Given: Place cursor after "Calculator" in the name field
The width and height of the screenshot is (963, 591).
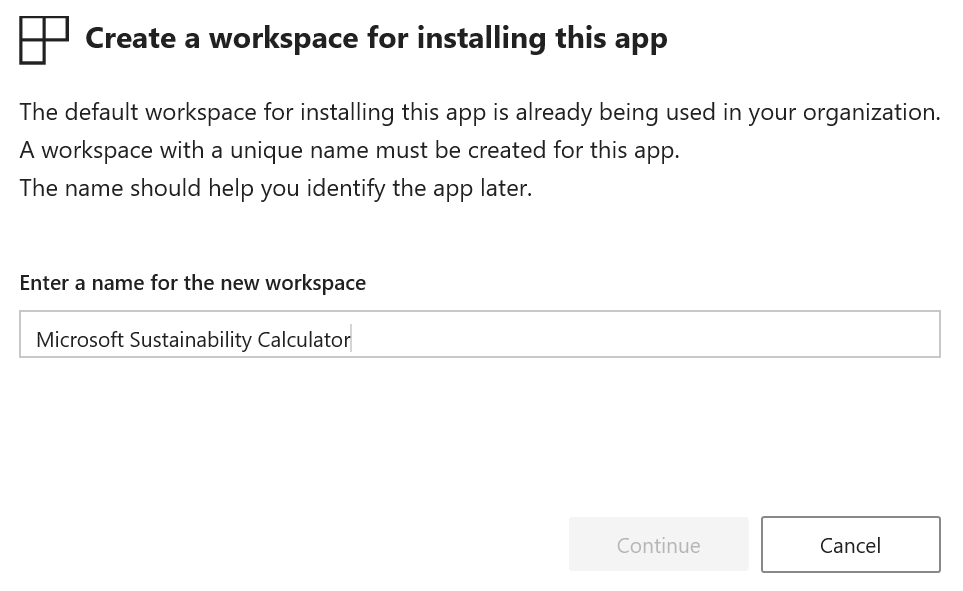Looking at the screenshot, I should pyautogui.click(x=351, y=340).
